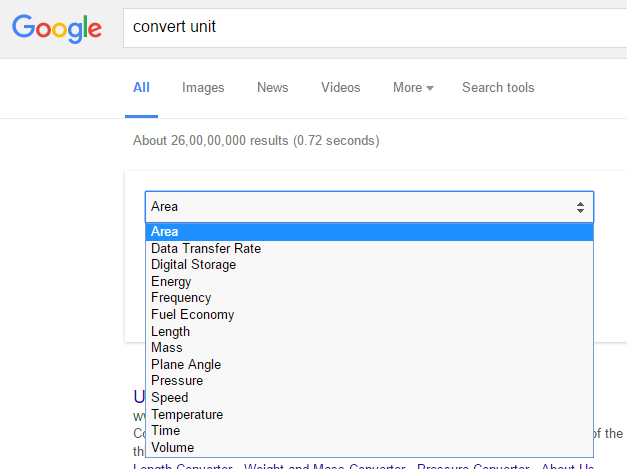This screenshot has width=627, height=469.
Task: Select Length unit category
Action: coord(170,331)
